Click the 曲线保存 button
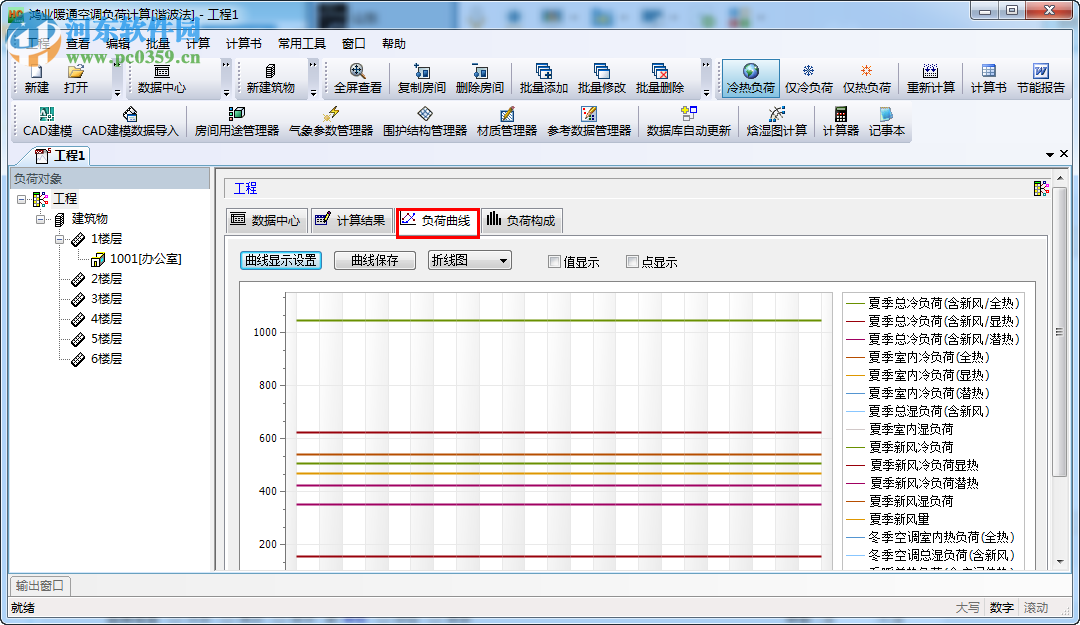 (374, 261)
